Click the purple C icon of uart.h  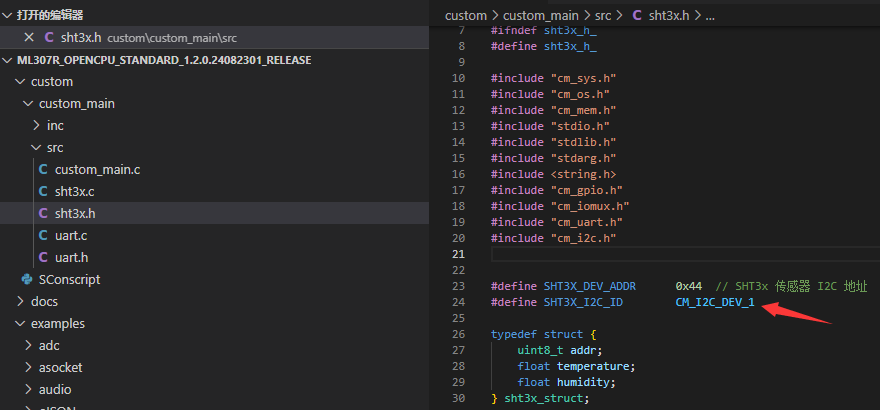coord(43,257)
